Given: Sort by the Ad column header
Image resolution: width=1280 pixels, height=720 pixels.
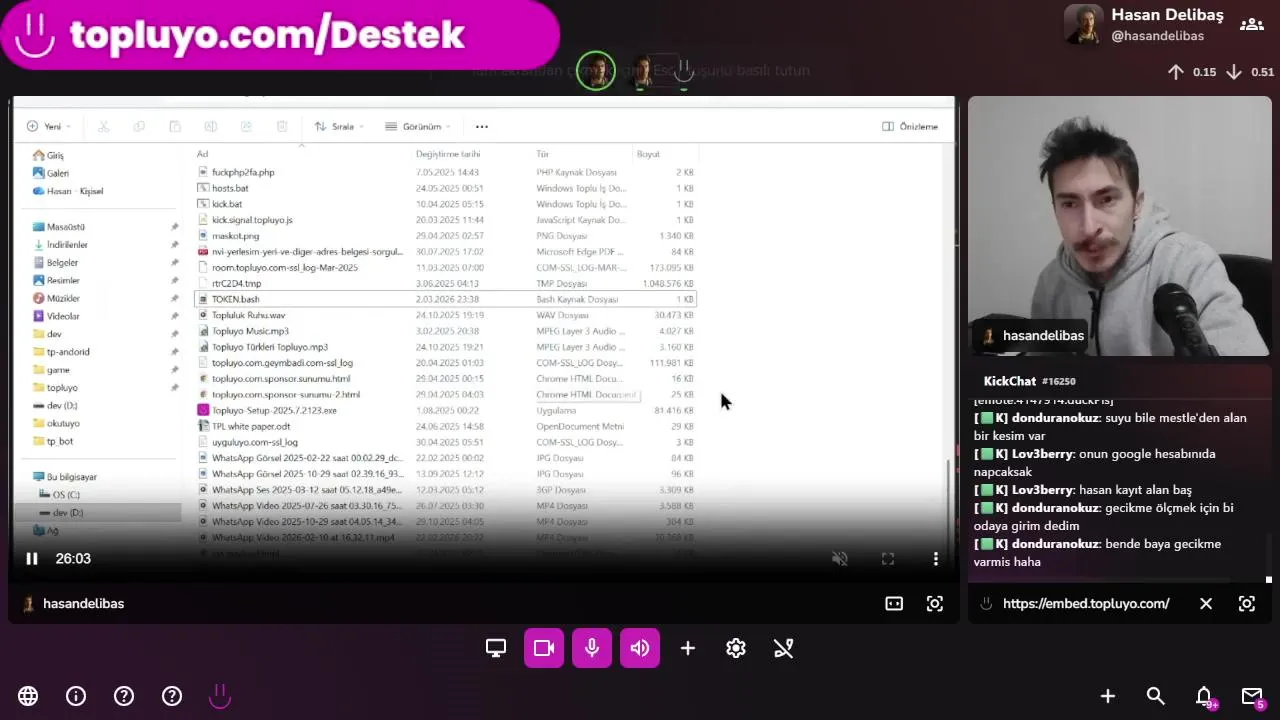Looking at the screenshot, I should [202, 154].
